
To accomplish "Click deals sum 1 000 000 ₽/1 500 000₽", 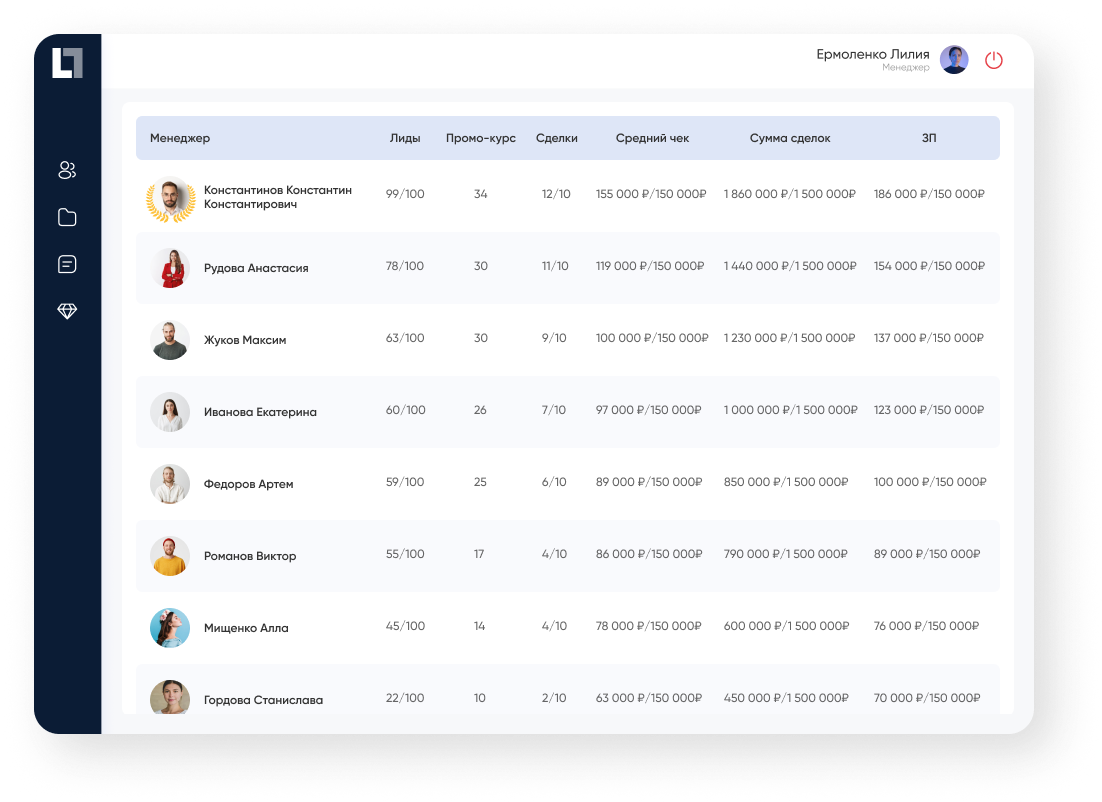I will [791, 410].
